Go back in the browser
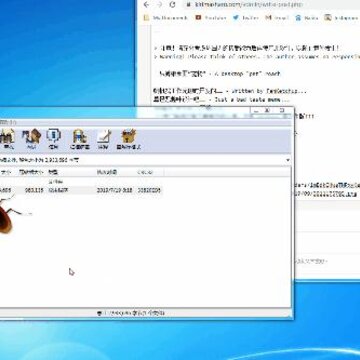 pyautogui.click(x=146, y=5)
